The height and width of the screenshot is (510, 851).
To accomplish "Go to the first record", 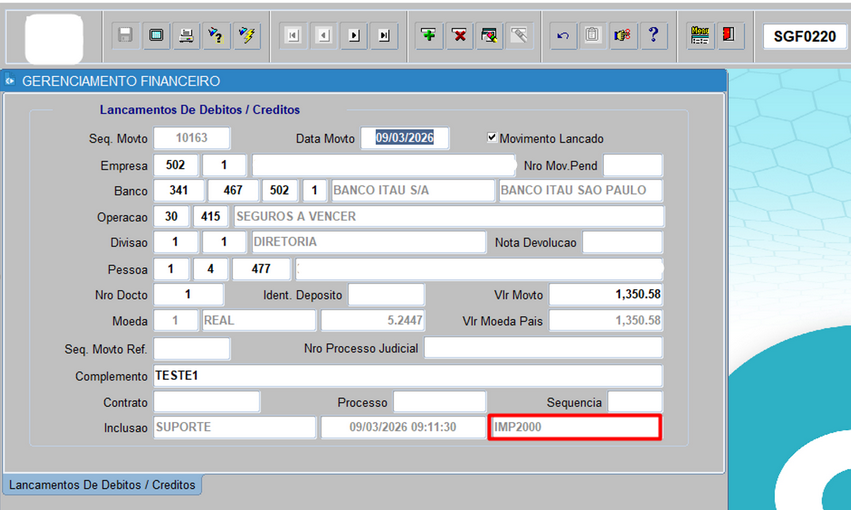I will pyautogui.click(x=293, y=35).
